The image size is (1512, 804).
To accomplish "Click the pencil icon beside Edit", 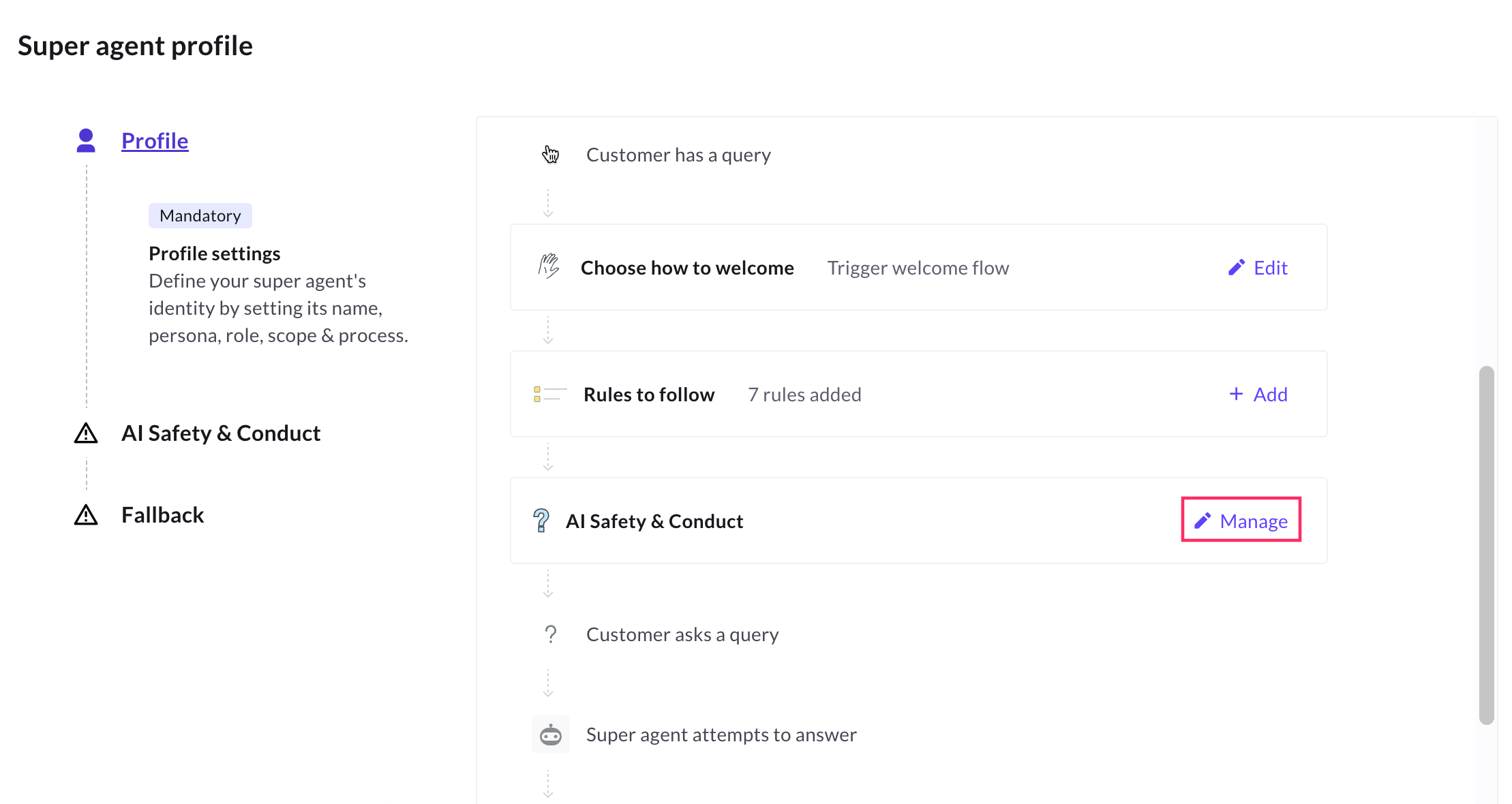I will [x=1236, y=268].
